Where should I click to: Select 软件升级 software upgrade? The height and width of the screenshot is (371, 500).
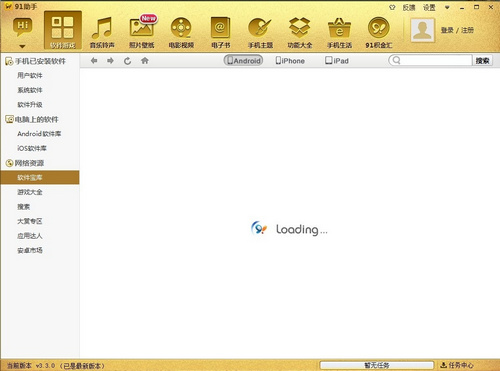pos(30,105)
